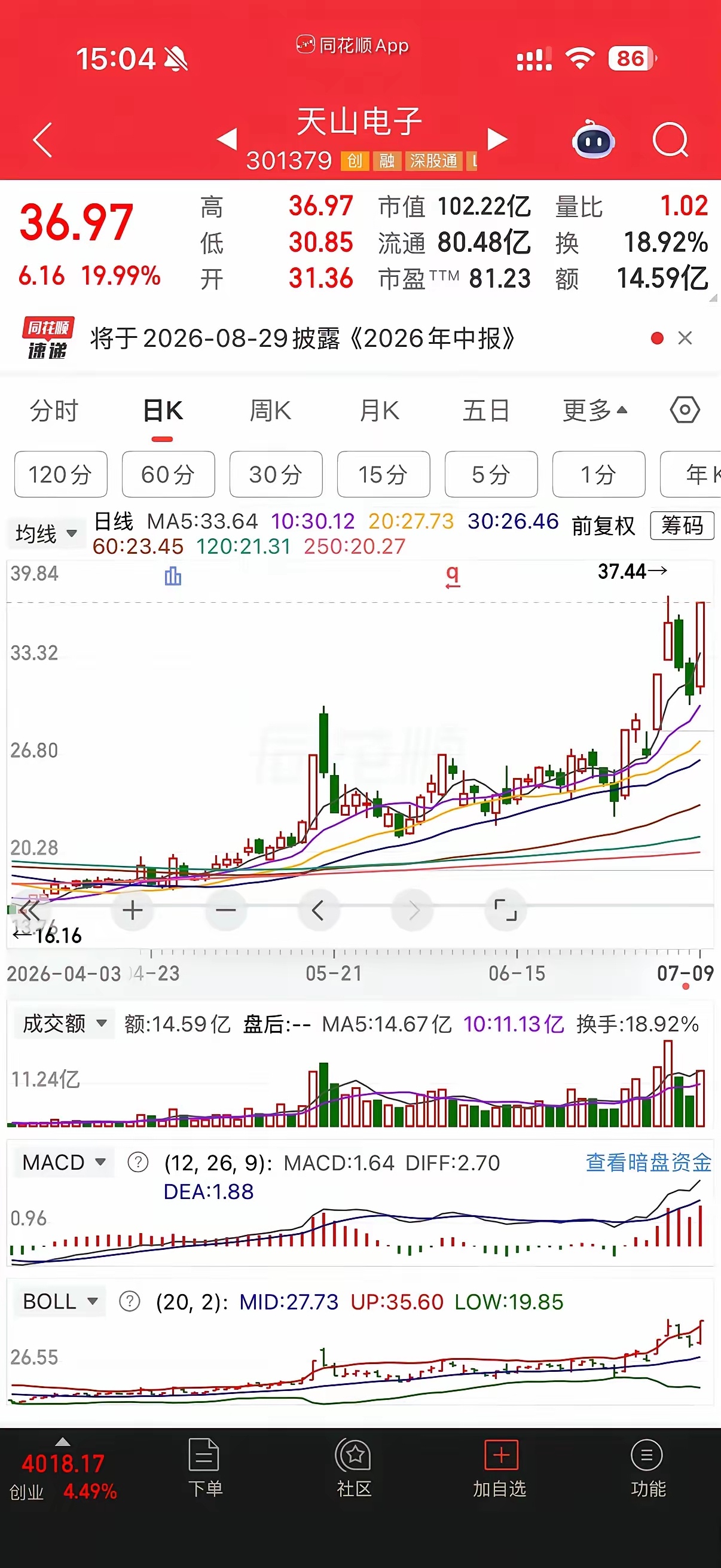This screenshot has height=1568, width=721.
Task: Go to next stock with right triangle
Action: [497, 139]
